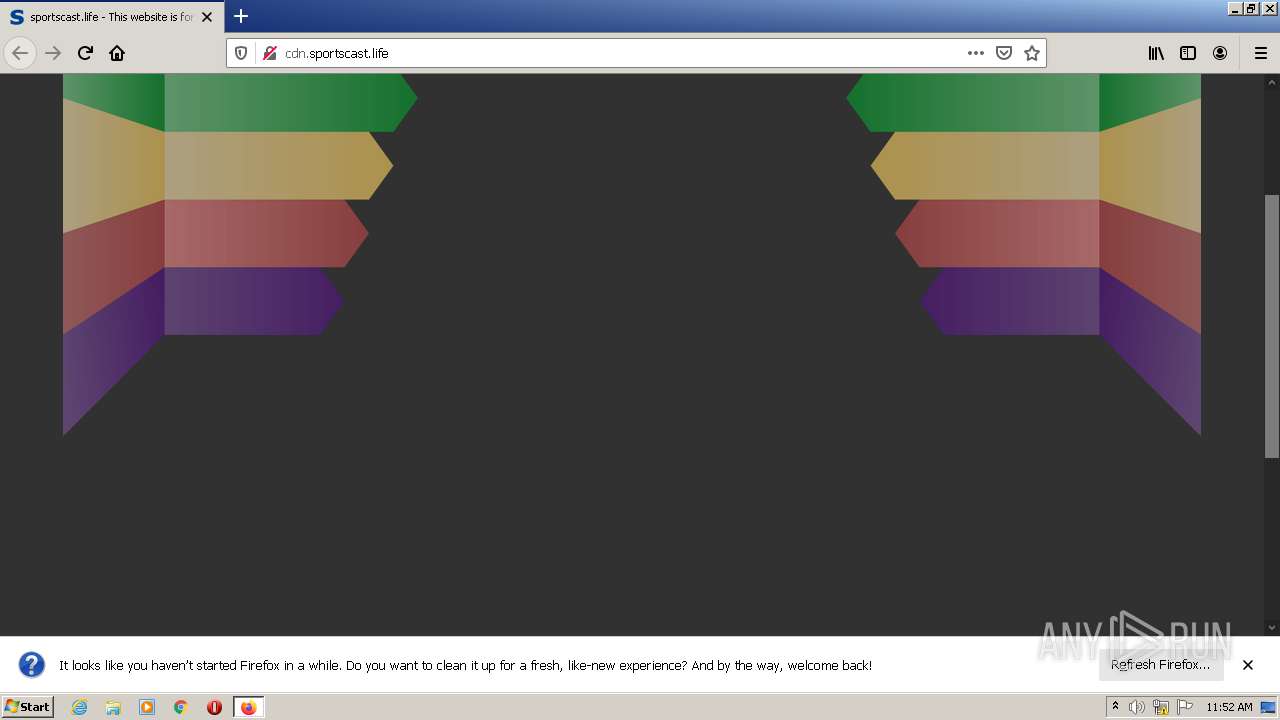Select the sportscast.life tab

click(x=111, y=17)
